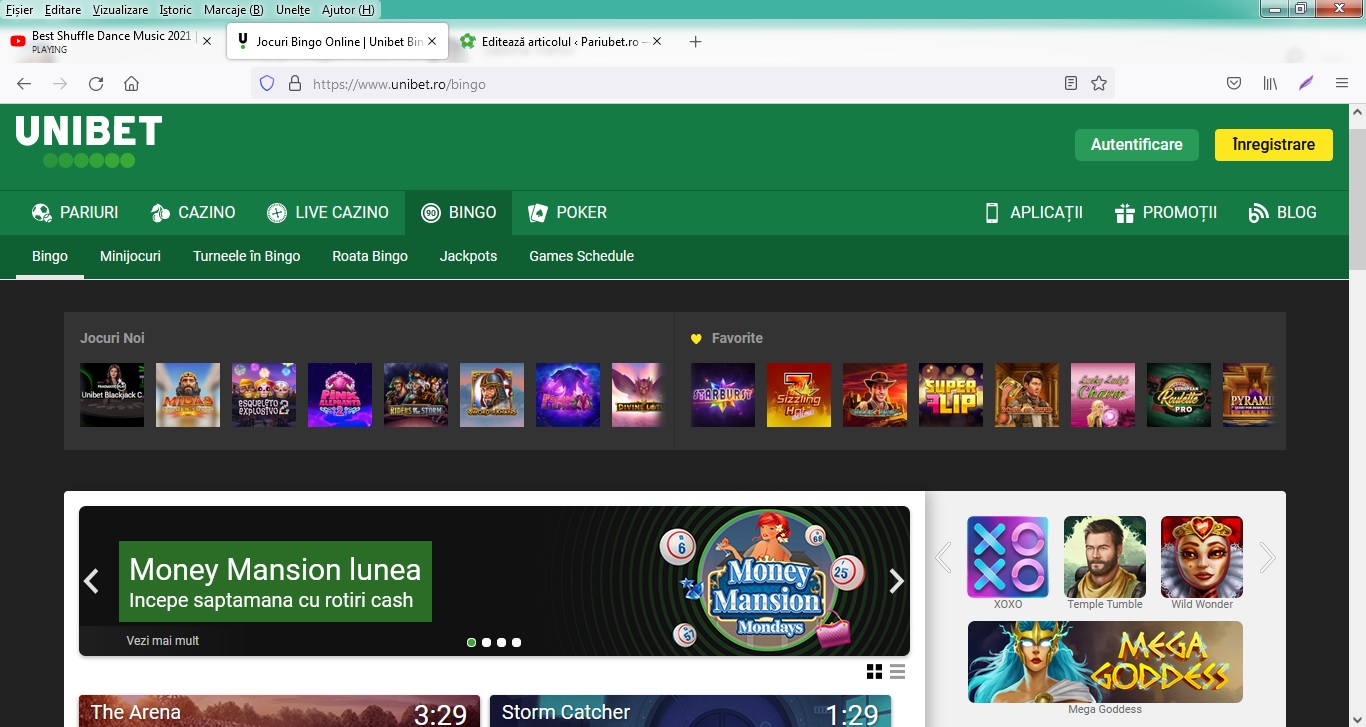Open the Temple Tumble game thumbnail

click(x=1105, y=557)
